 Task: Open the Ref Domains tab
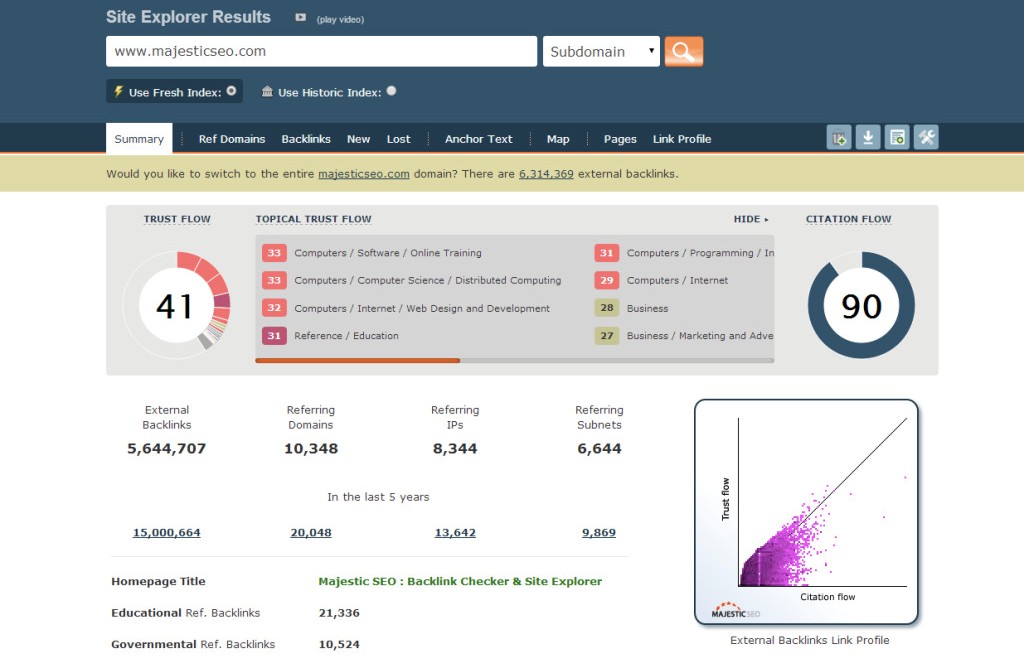232,139
